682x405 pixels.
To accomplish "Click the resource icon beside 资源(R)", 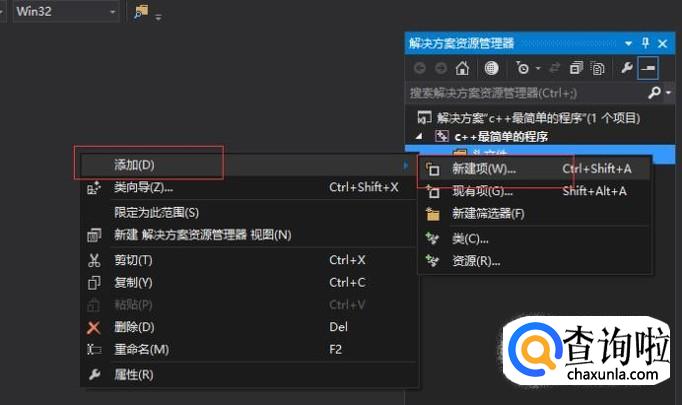I will (x=432, y=261).
